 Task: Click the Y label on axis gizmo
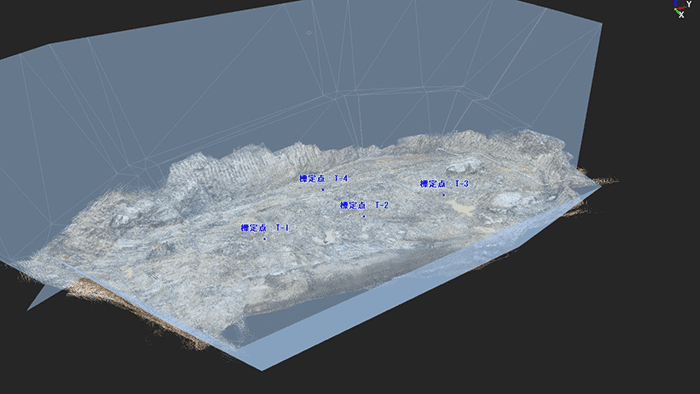[x=689, y=4]
